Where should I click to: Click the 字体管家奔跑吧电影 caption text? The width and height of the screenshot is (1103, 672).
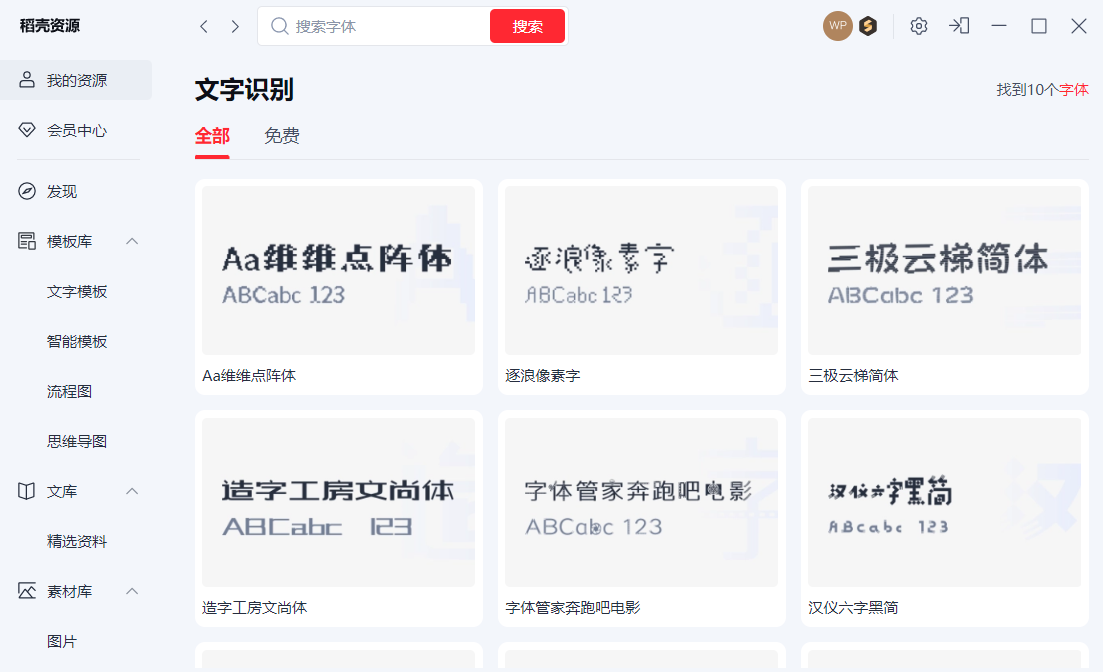573,607
